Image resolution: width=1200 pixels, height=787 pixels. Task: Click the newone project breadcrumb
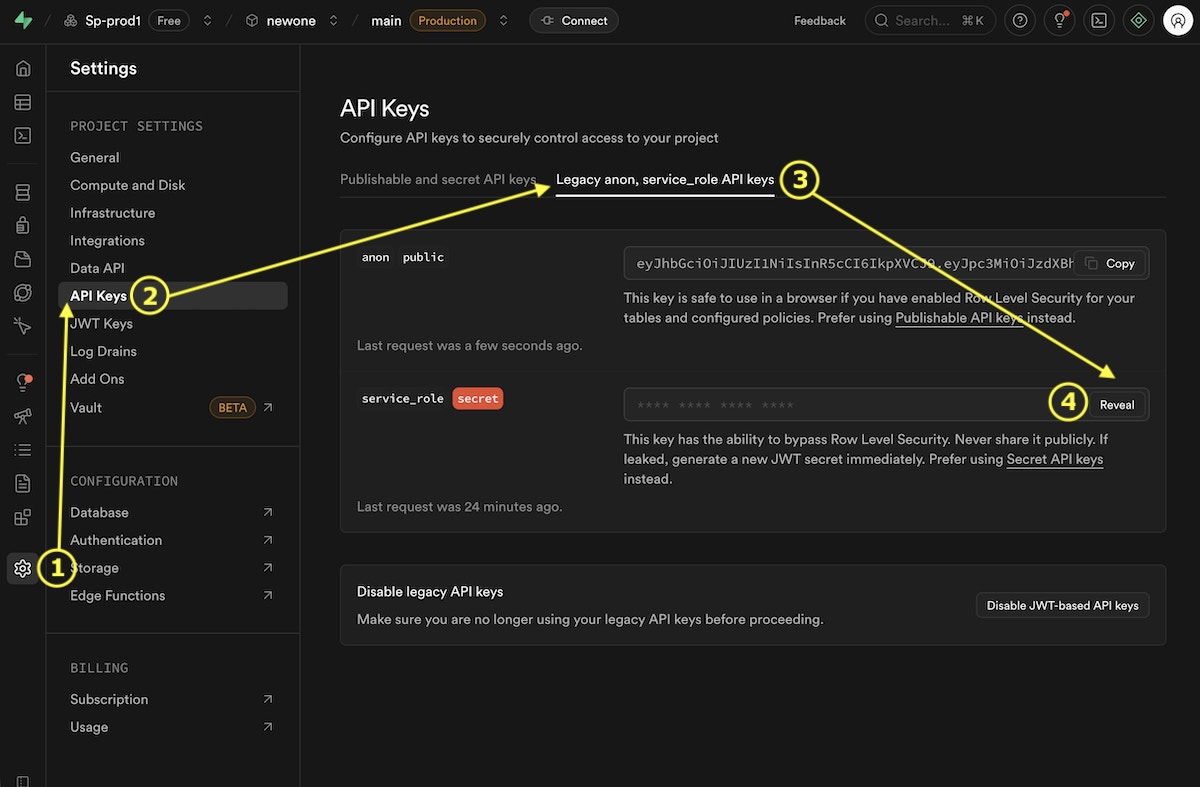281,21
